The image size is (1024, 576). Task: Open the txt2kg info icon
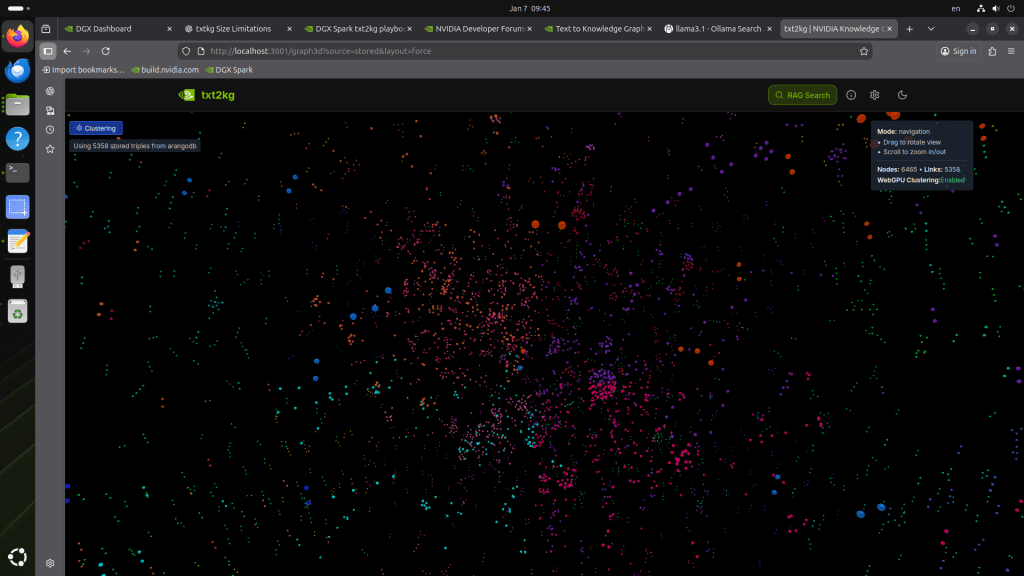tap(851, 95)
